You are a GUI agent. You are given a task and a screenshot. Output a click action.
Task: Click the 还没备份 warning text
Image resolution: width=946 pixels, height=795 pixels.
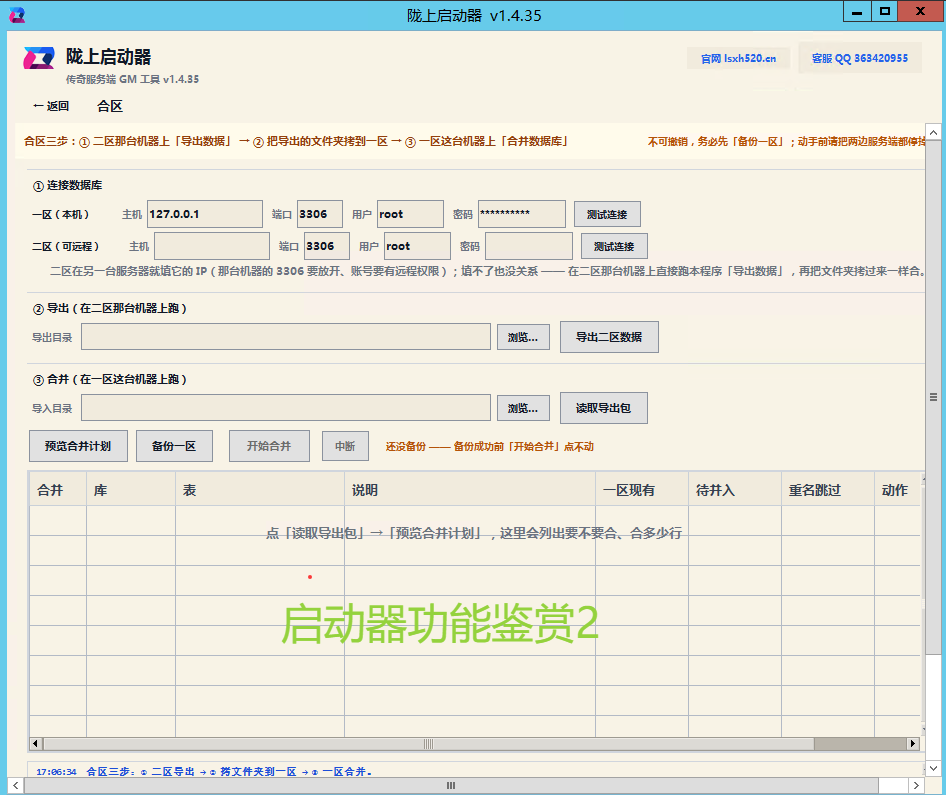click(x=489, y=446)
